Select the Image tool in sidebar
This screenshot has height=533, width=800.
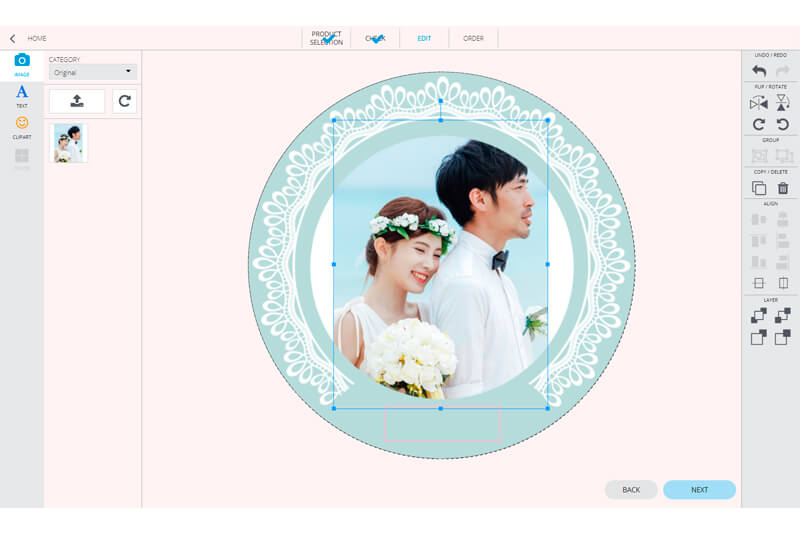tap(22, 64)
